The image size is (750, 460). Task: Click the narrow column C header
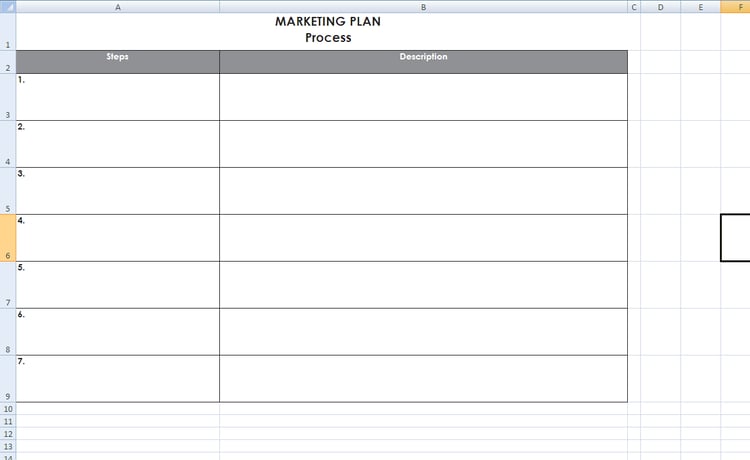[634, 6]
